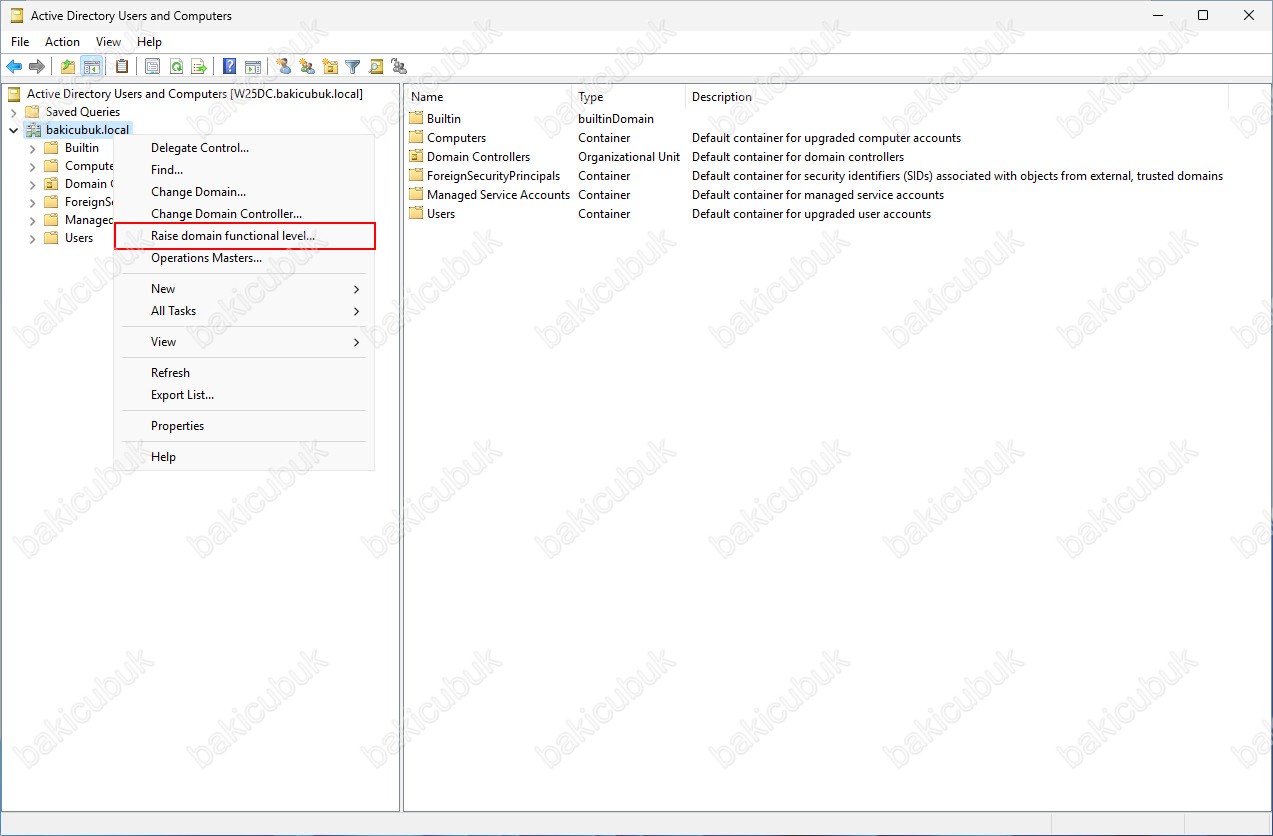Choose Help at bottom of context menu
Viewport: 1273px width, 836px height.
[244, 457]
